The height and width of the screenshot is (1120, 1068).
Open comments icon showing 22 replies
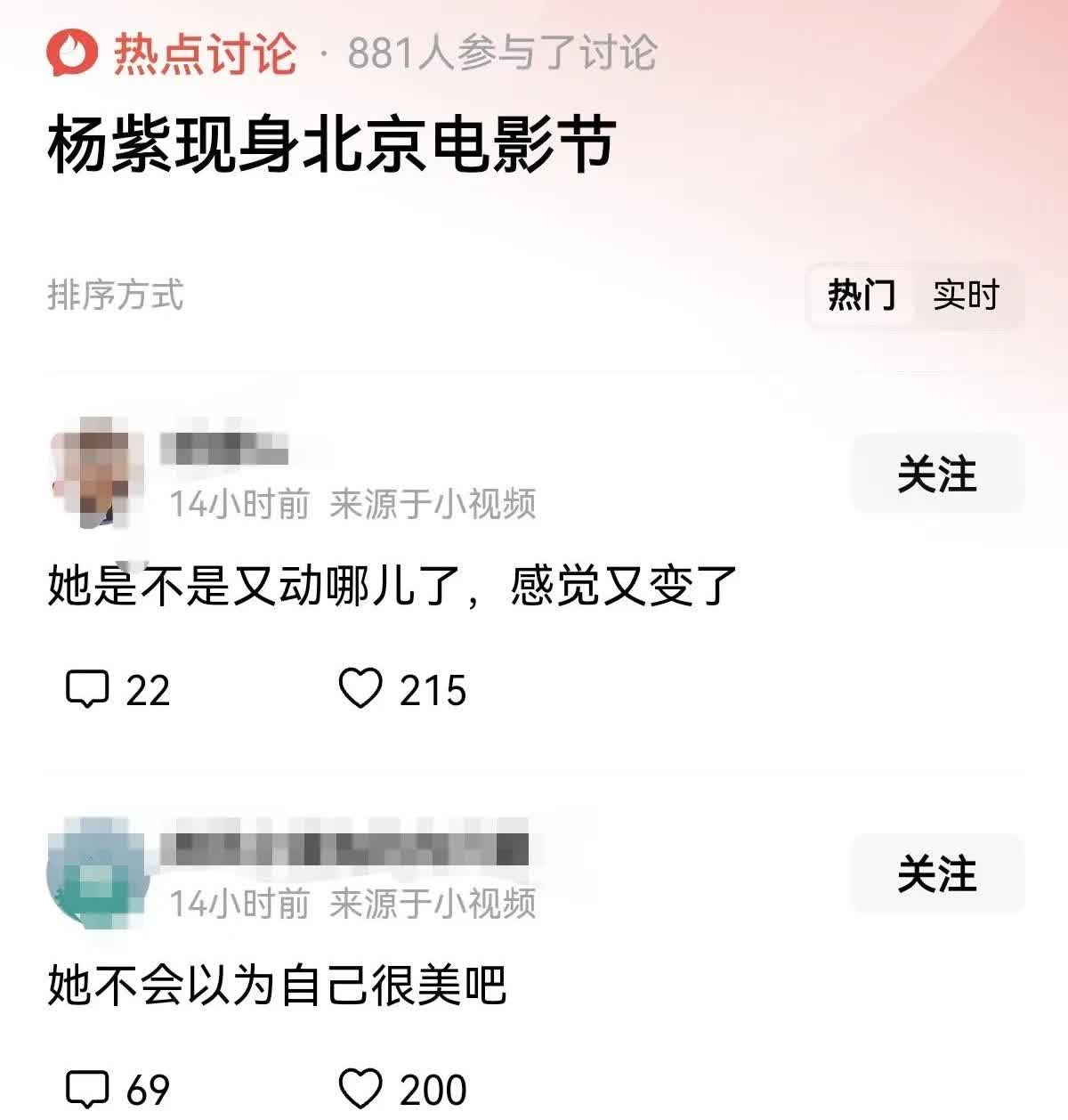click(87, 689)
